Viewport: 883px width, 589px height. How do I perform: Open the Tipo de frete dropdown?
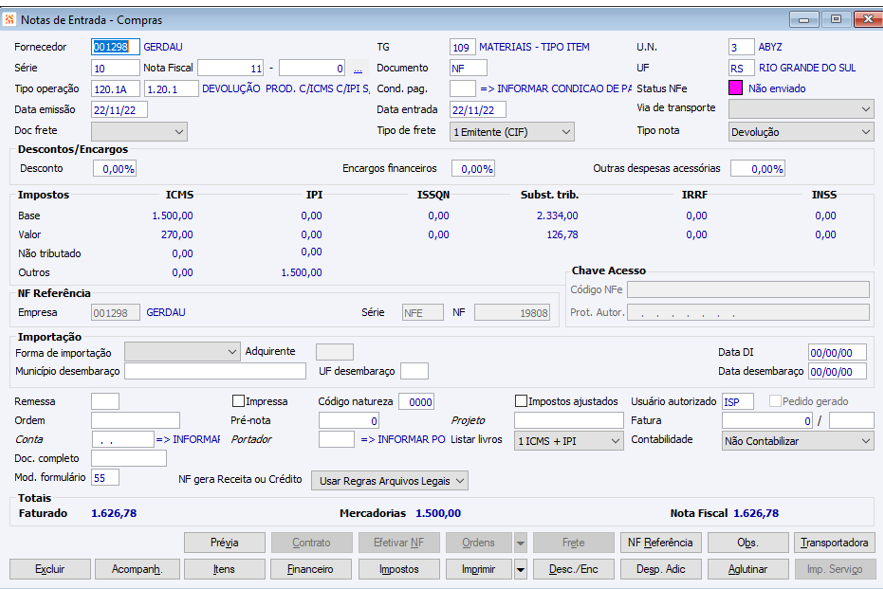pyautogui.click(x=512, y=131)
